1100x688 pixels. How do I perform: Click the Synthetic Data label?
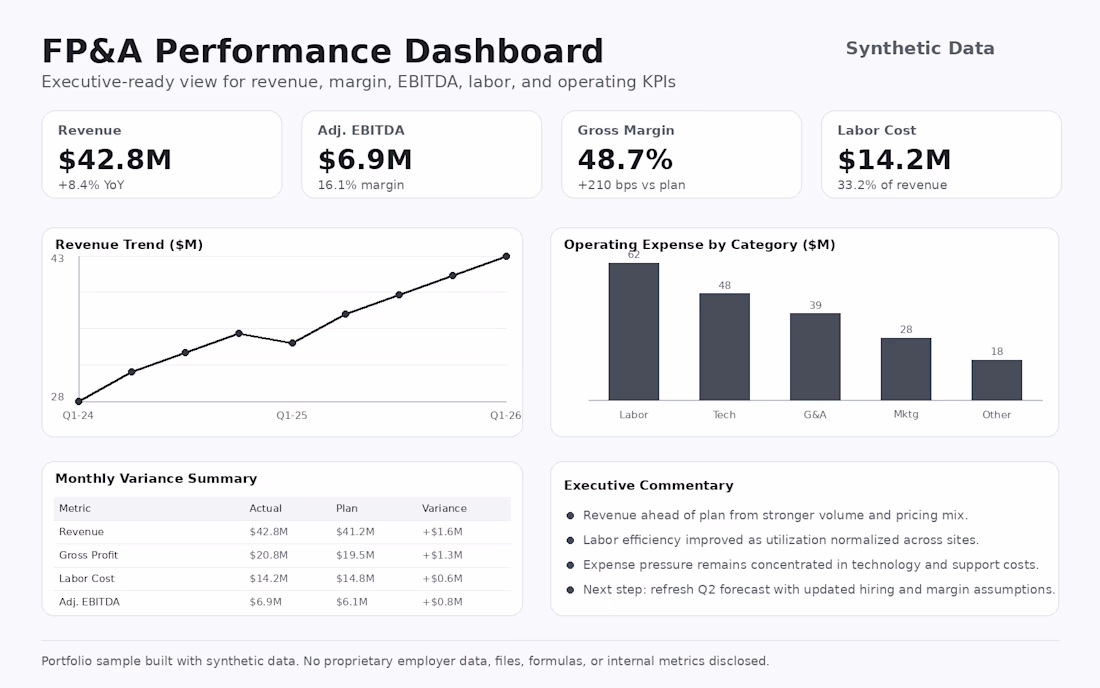pyautogui.click(x=920, y=48)
